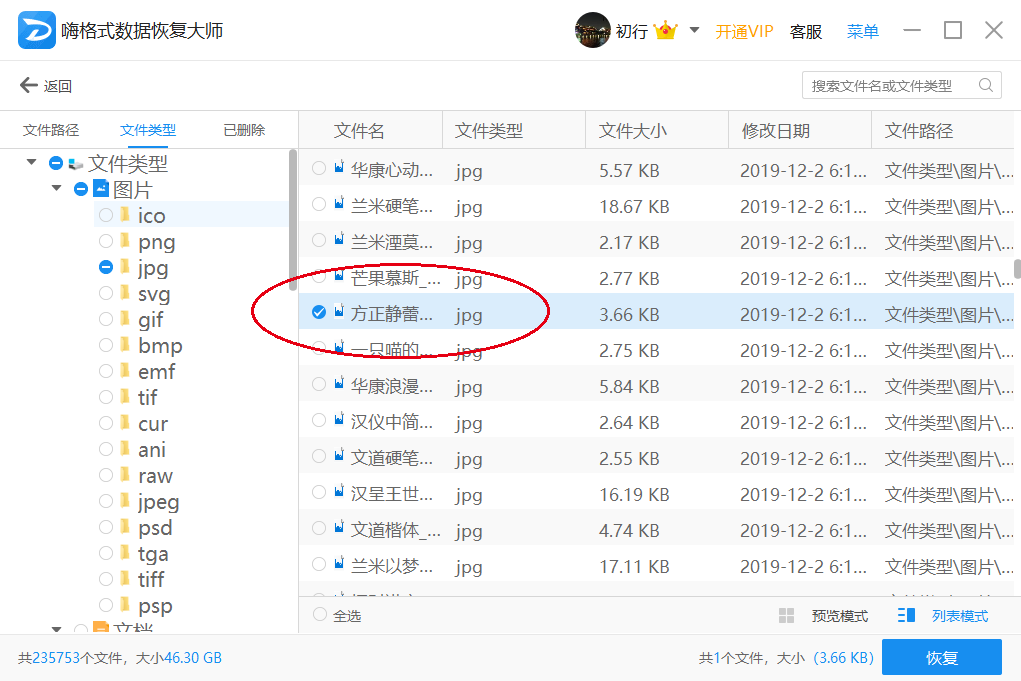Open the 菜单 menu
The height and width of the screenshot is (681, 1021).
pyautogui.click(x=862, y=31)
